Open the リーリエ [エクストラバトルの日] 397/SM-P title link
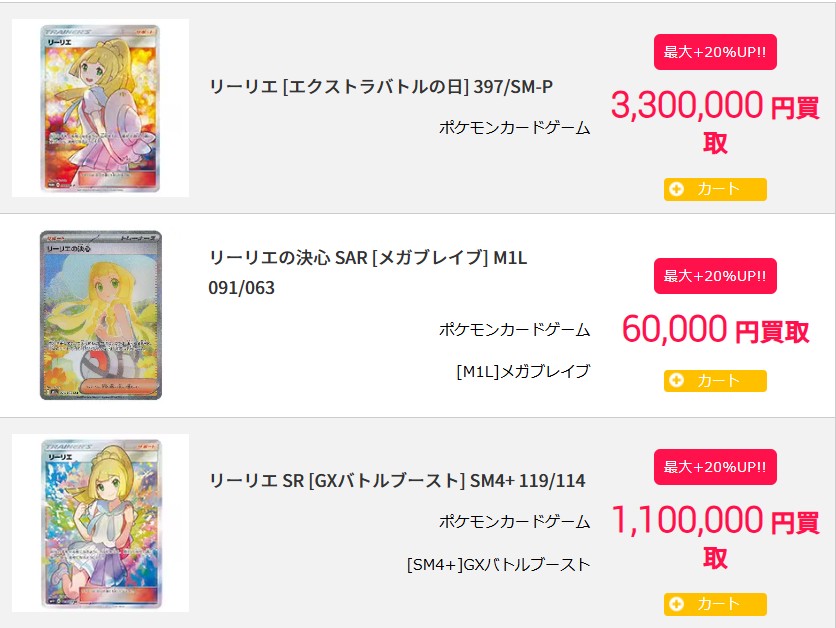Viewport: 836px width, 628px height. coord(381,87)
